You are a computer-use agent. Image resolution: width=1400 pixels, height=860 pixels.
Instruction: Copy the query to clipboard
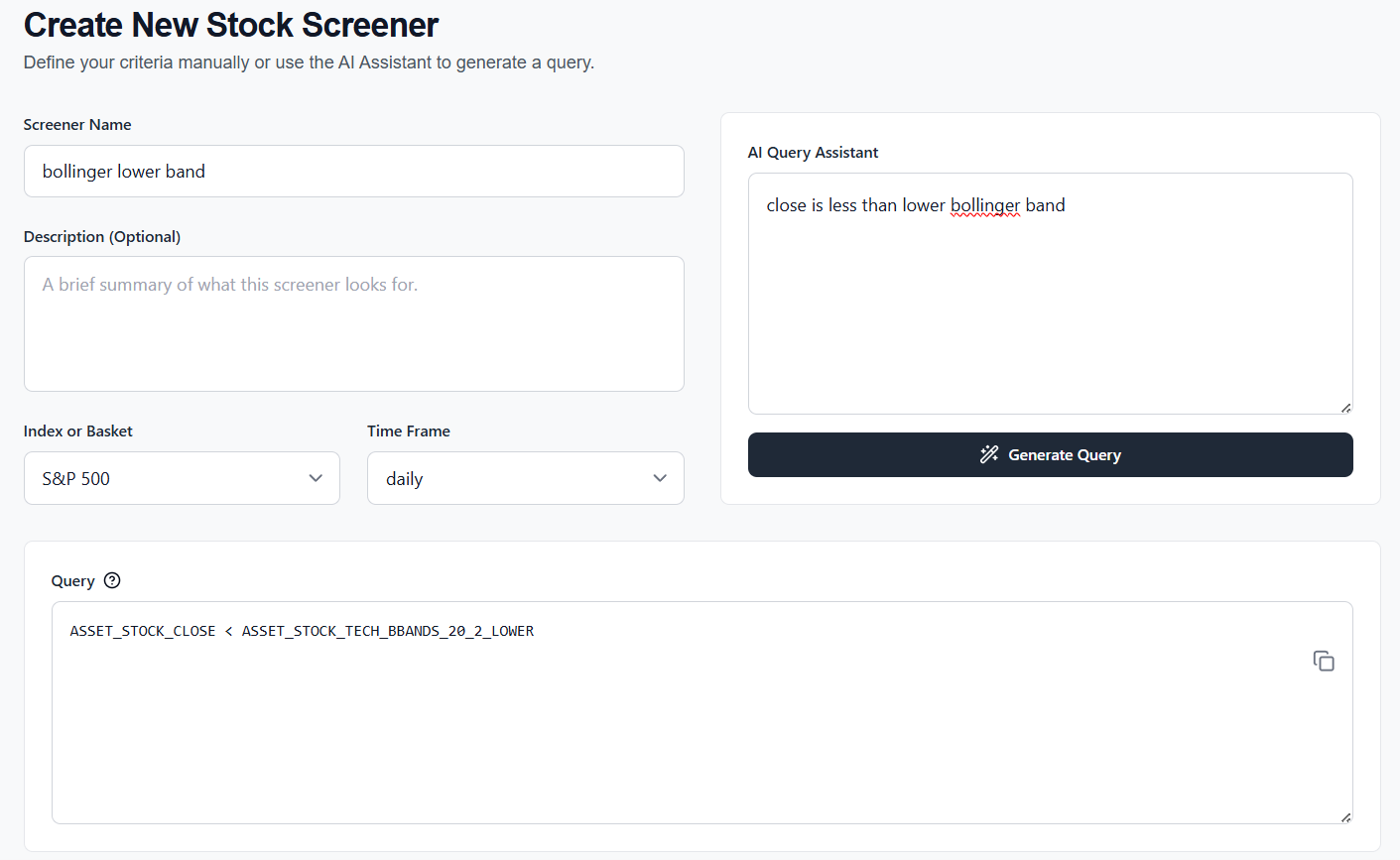coord(1324,661)
